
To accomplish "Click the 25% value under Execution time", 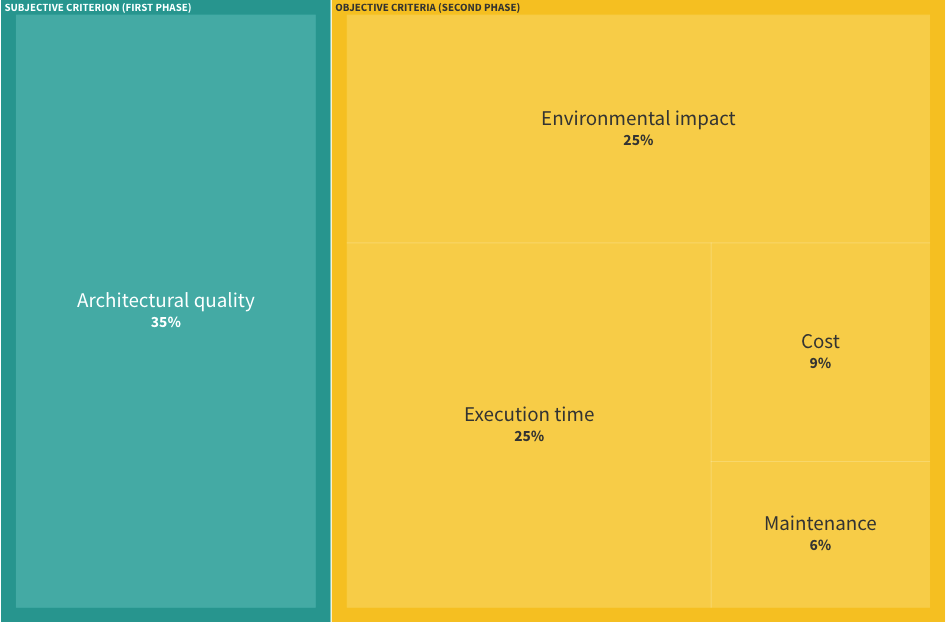I will click(x=529, y=437).
